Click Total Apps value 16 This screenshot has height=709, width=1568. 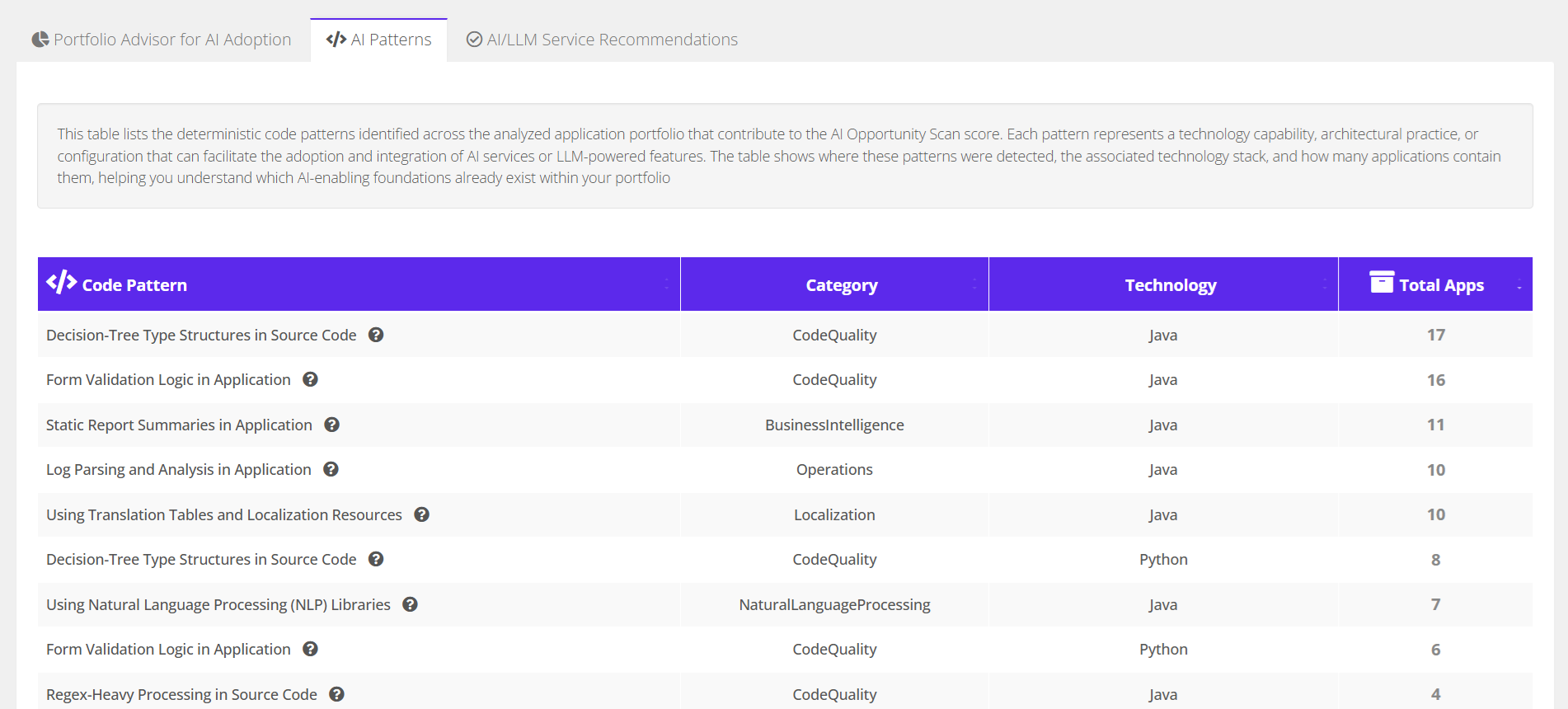coord(1436,380)
